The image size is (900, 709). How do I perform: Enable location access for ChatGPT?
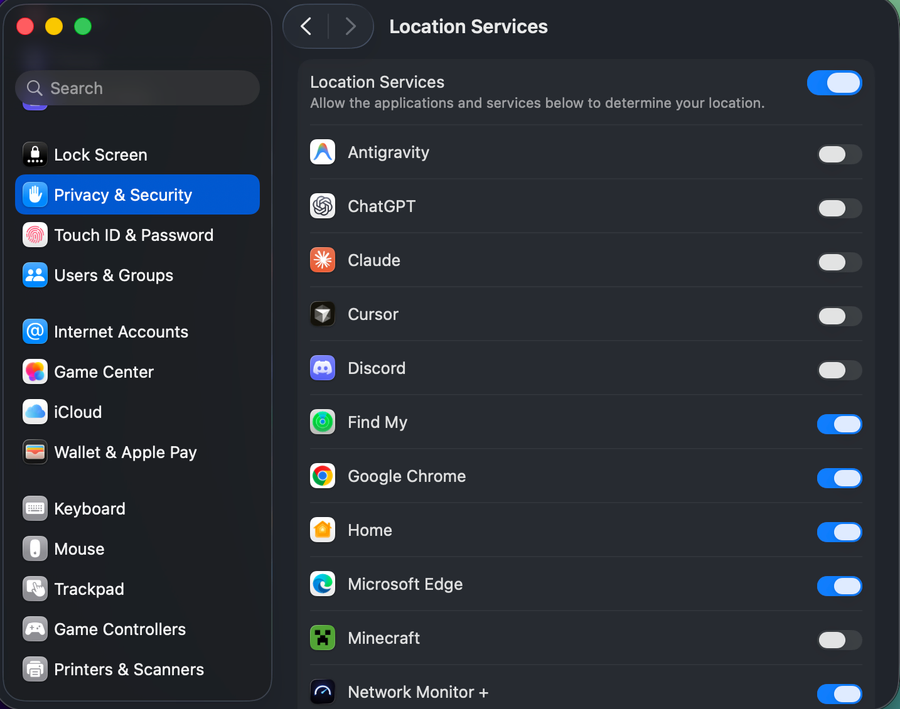839,208
